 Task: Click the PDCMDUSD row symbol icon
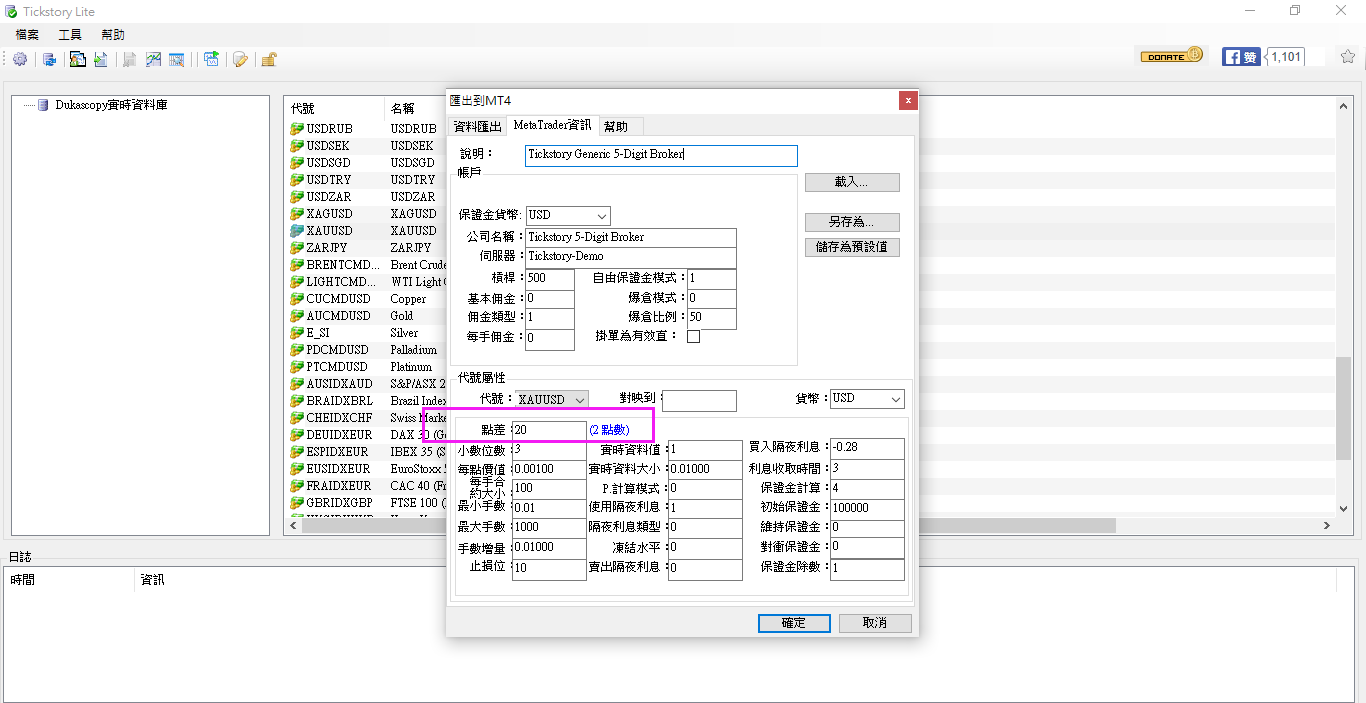[297, 350]
